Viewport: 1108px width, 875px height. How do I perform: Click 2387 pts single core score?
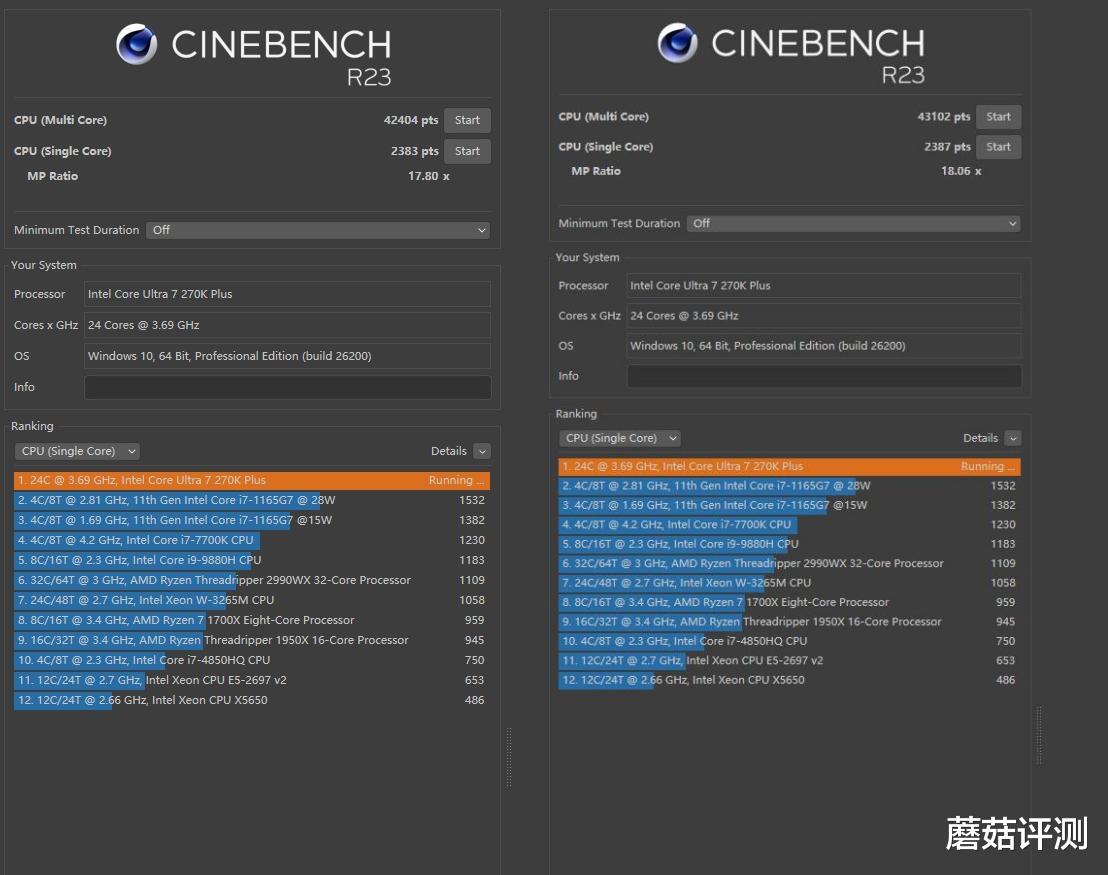pyautogui.click(x=947, y=147)
